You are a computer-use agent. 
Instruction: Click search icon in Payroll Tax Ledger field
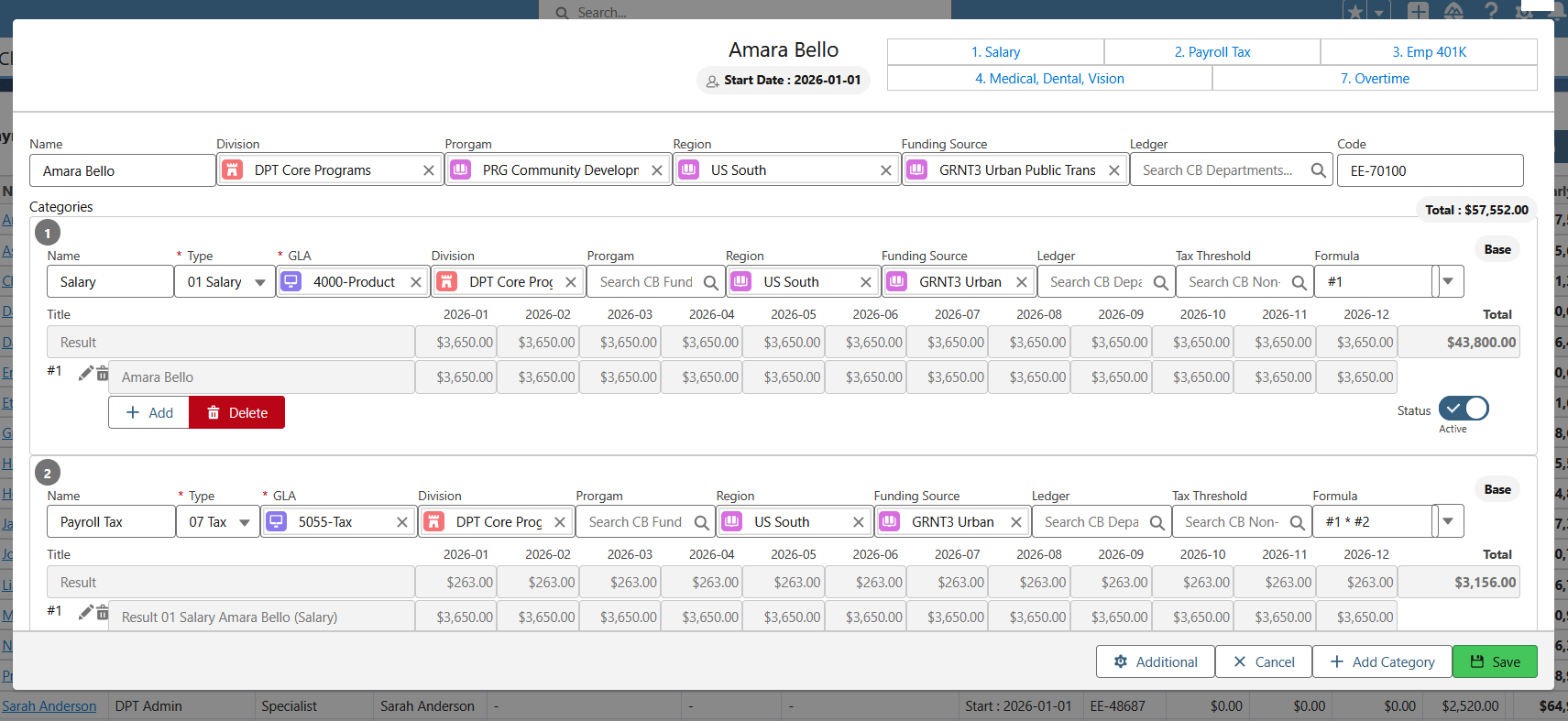(1157, 523)
